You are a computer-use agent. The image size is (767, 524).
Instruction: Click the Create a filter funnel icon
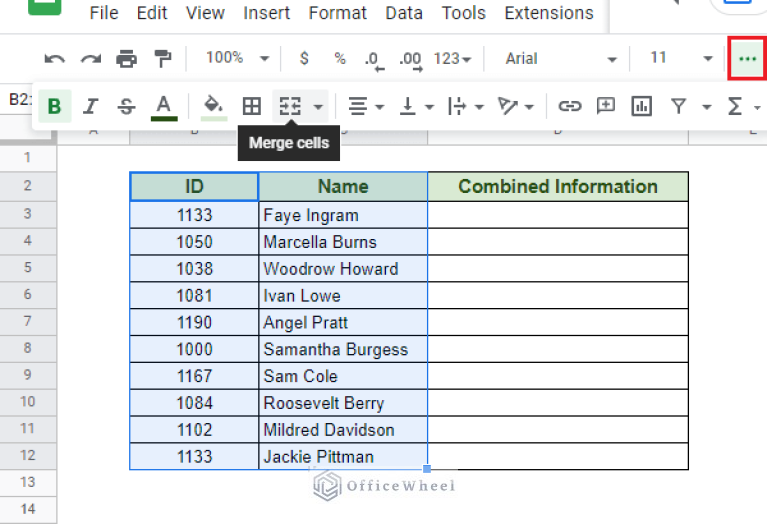pos(678,106)
